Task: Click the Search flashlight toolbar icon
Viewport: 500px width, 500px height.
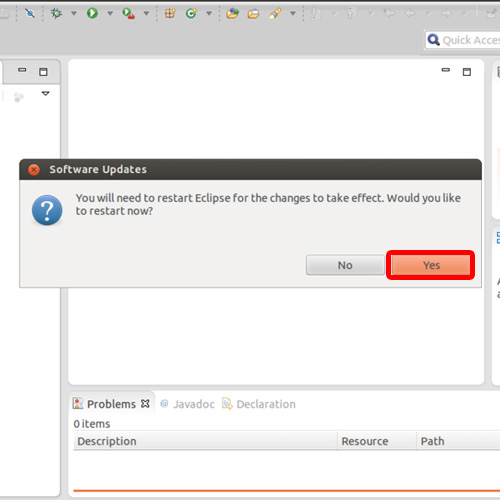Action: 275,13
